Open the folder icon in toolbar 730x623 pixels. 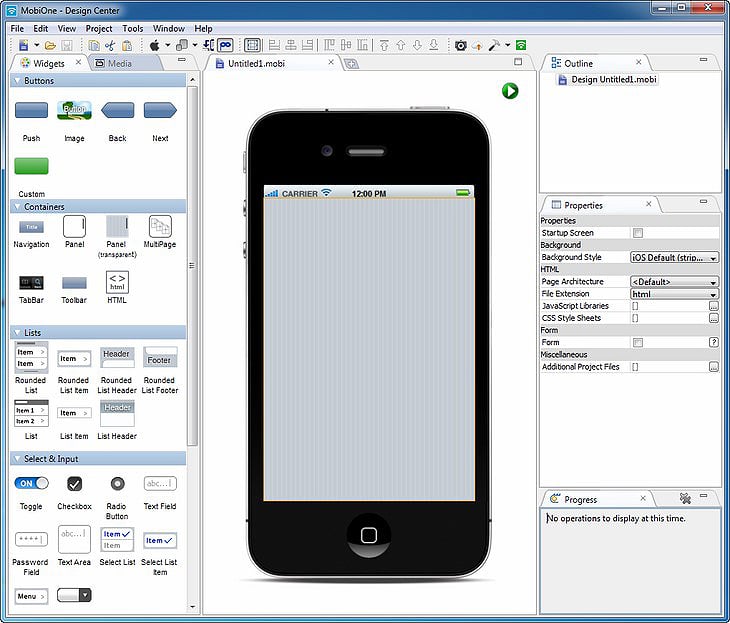50,45
